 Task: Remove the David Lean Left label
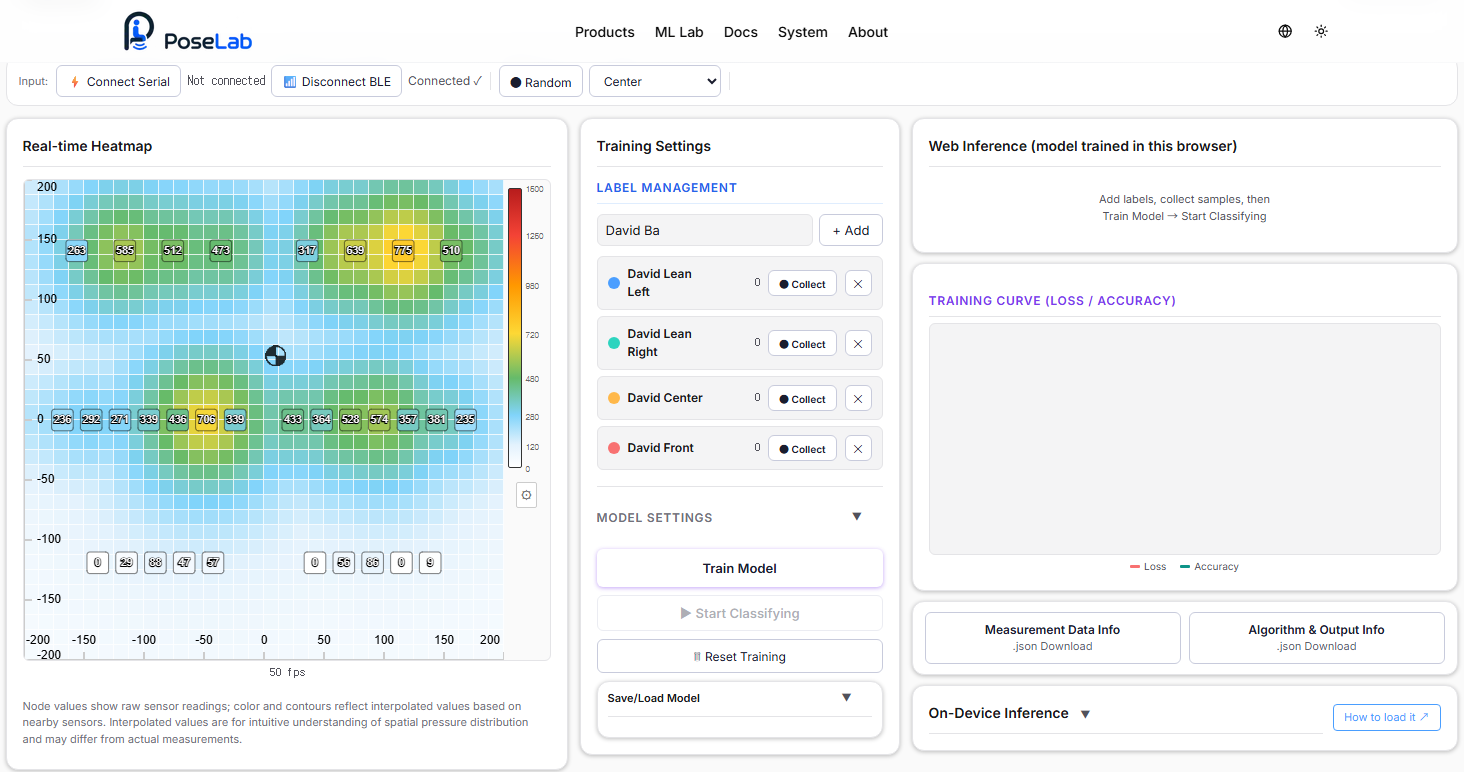pos(858,284)
